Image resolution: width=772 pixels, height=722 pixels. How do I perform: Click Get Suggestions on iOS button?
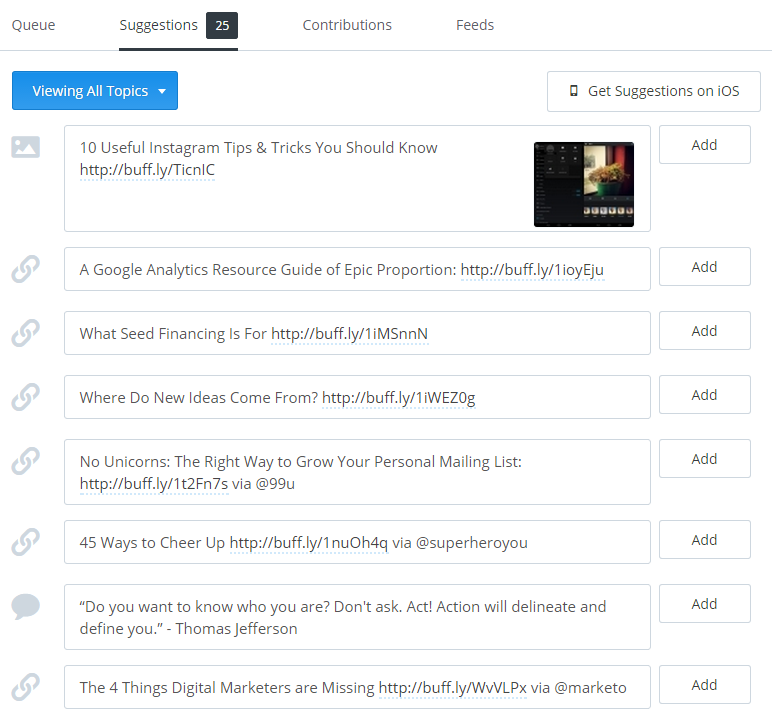[654, 92]
